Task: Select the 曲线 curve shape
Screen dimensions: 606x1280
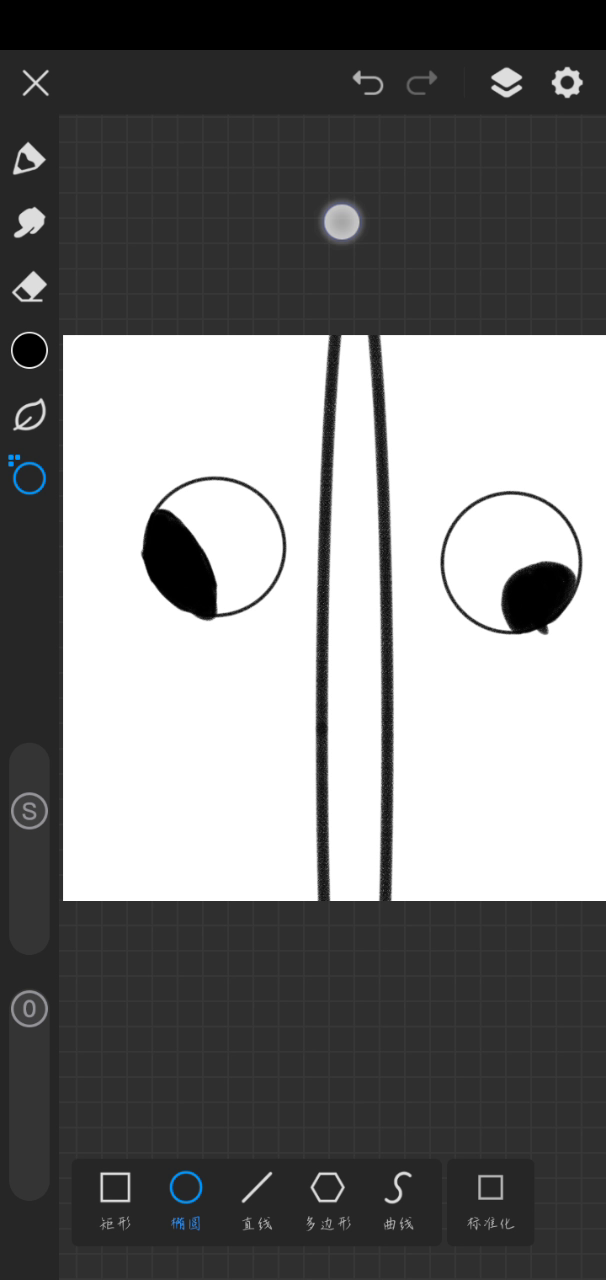Action: [398, 1200]
